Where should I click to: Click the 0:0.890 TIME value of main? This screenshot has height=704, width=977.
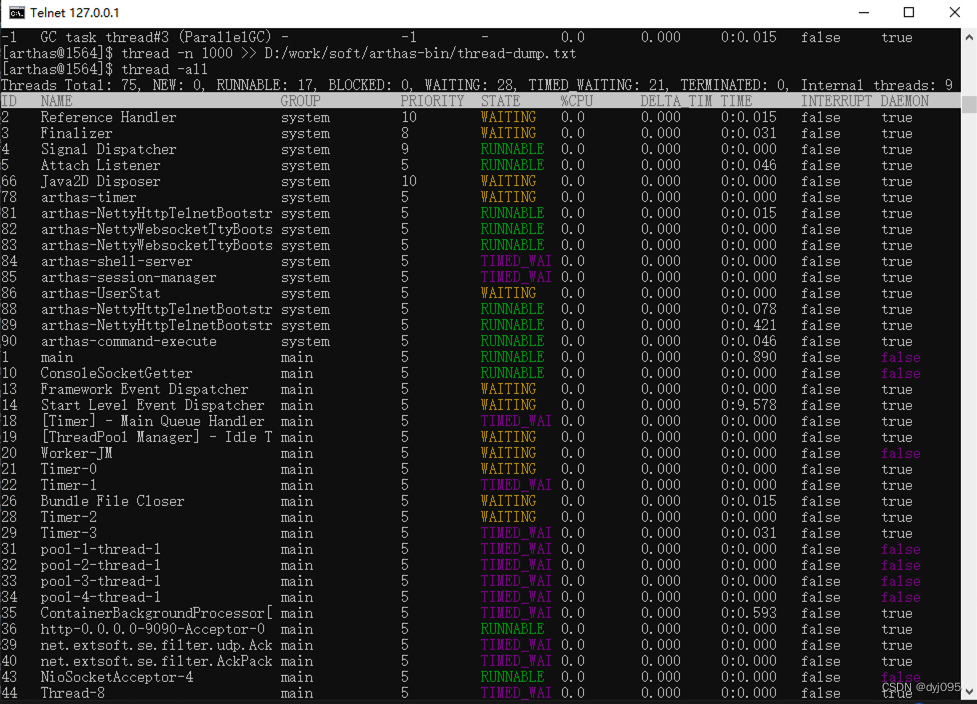[x=748, y=358]
